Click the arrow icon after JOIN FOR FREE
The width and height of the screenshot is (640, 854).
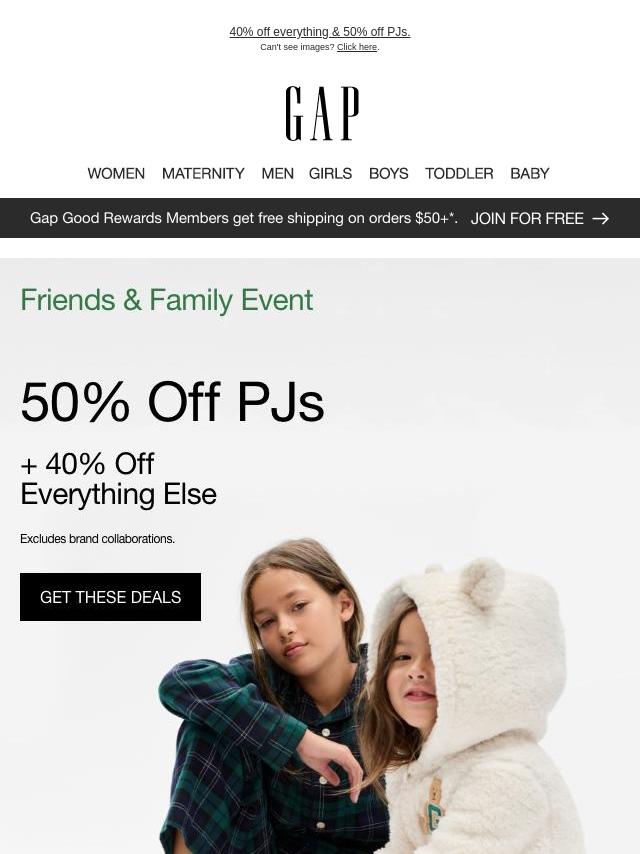600,218
